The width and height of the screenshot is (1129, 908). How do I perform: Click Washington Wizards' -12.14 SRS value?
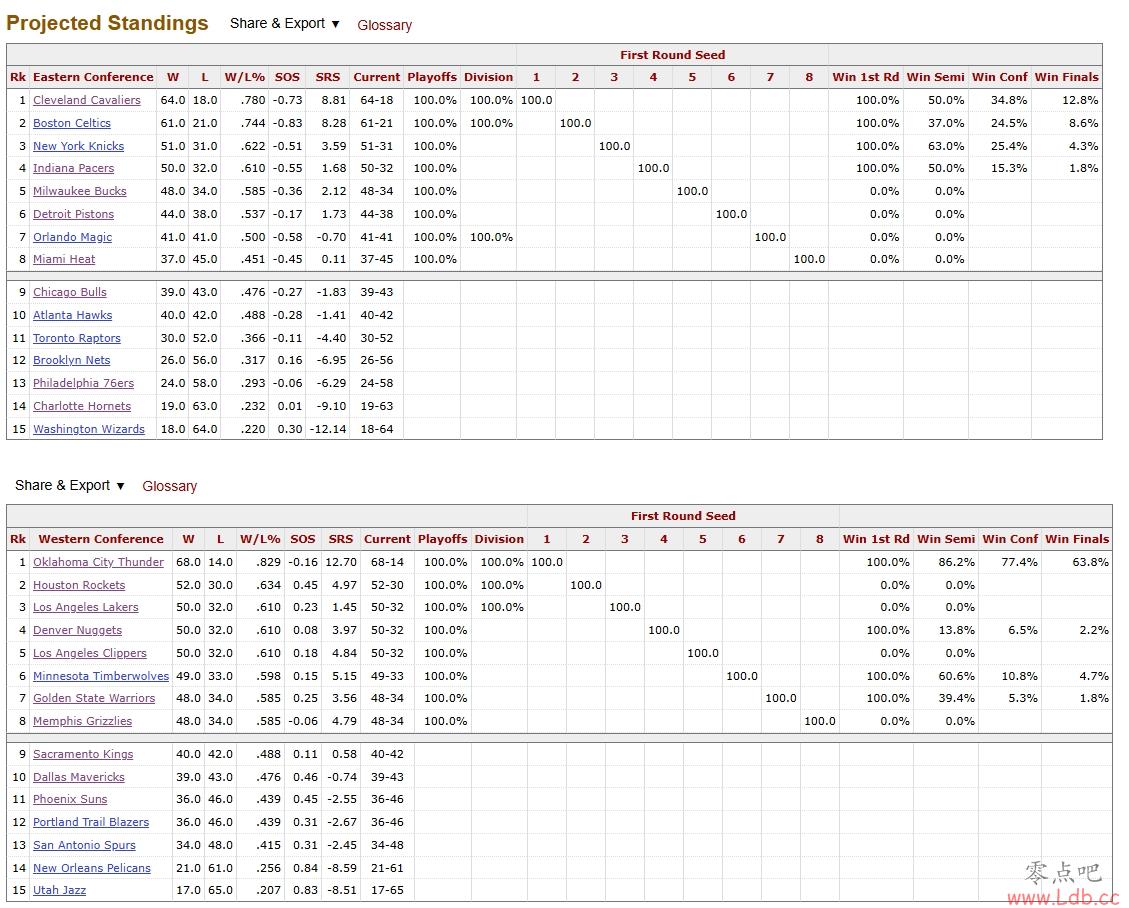pos(328,429)
